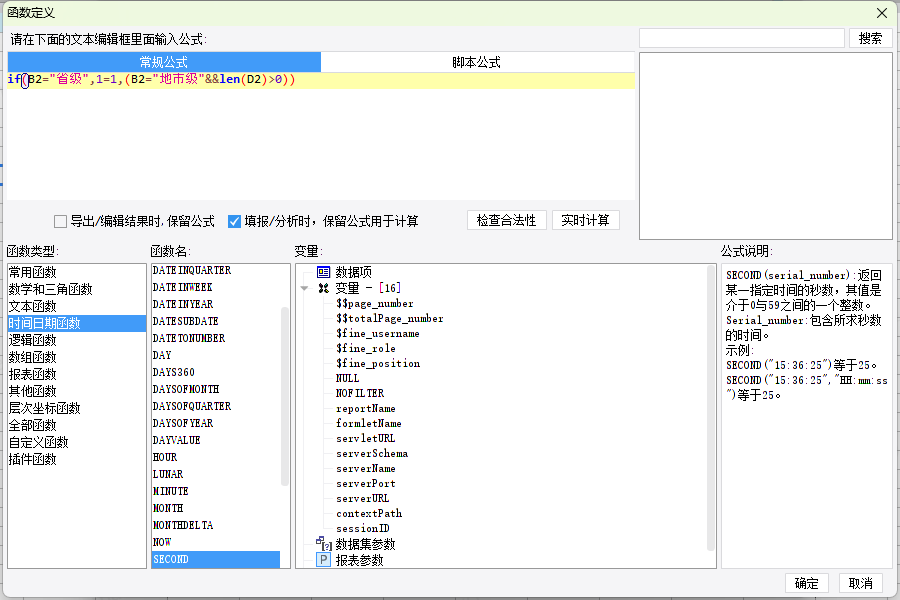Close the 函数定义 dialog
Image resolution: width=900 pixels, height=600 pixels.
[x=882, y=13]
